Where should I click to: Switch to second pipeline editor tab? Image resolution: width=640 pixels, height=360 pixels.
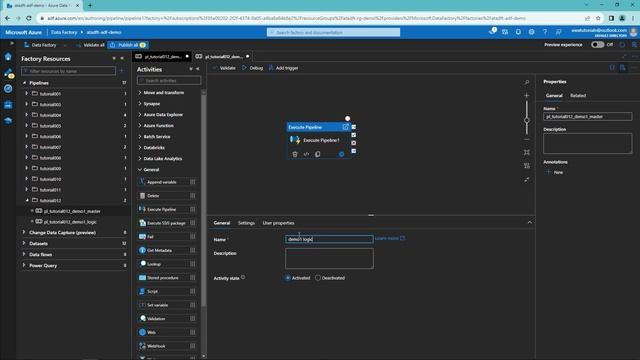[x=222, y=56]
